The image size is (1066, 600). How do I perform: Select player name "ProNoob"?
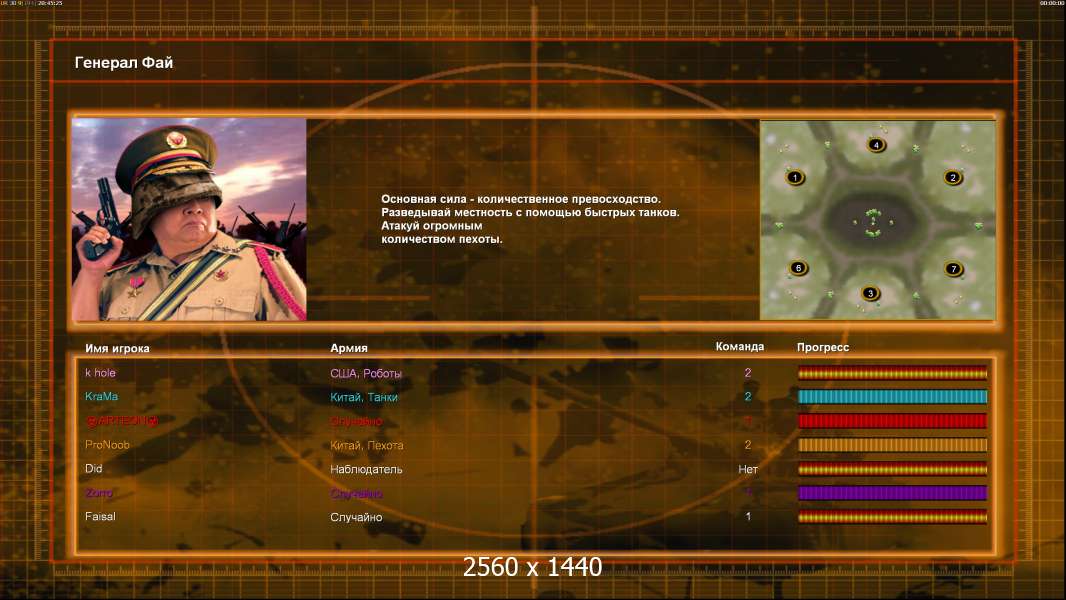[x=107, y=445]
